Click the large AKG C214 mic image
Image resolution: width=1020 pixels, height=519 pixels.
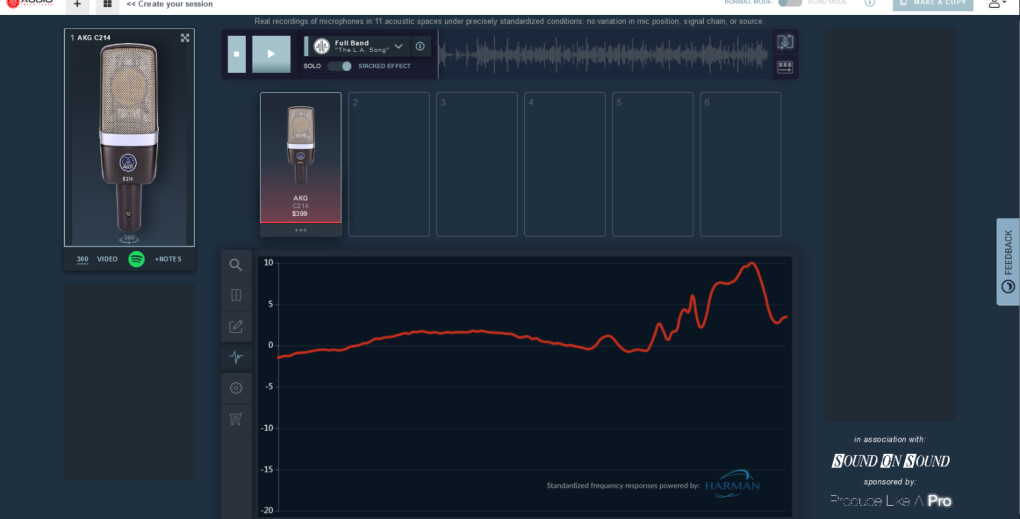129,138
